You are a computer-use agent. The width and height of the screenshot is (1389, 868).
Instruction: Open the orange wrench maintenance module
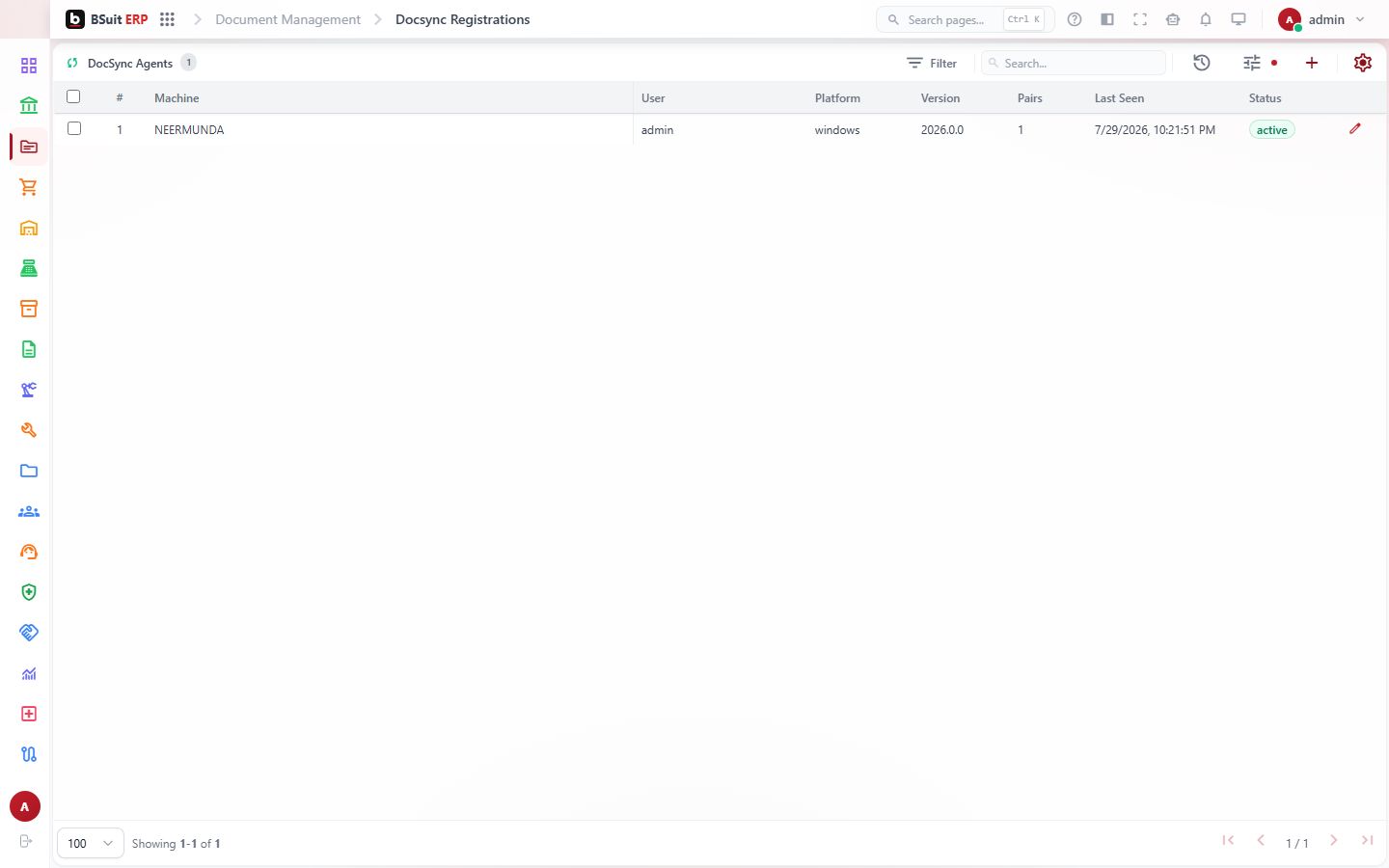29,430
